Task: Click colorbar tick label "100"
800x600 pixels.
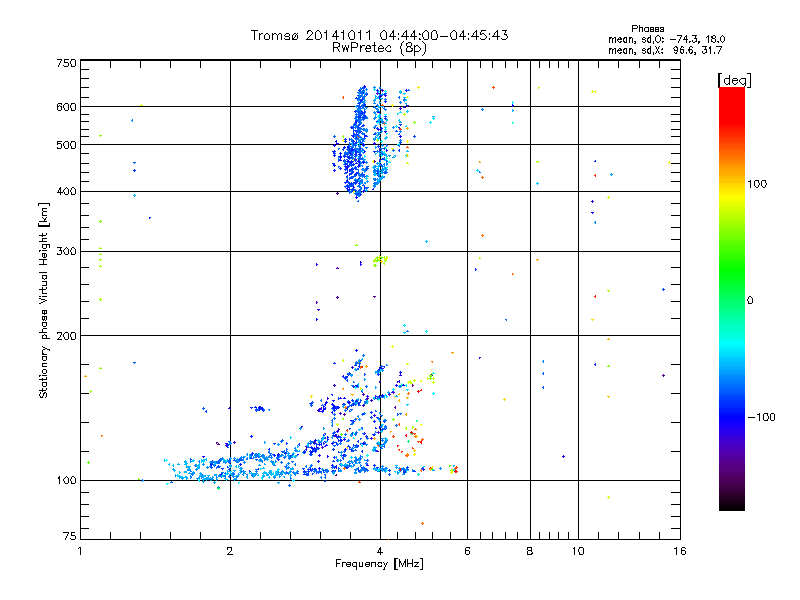Action: (757, 184)
